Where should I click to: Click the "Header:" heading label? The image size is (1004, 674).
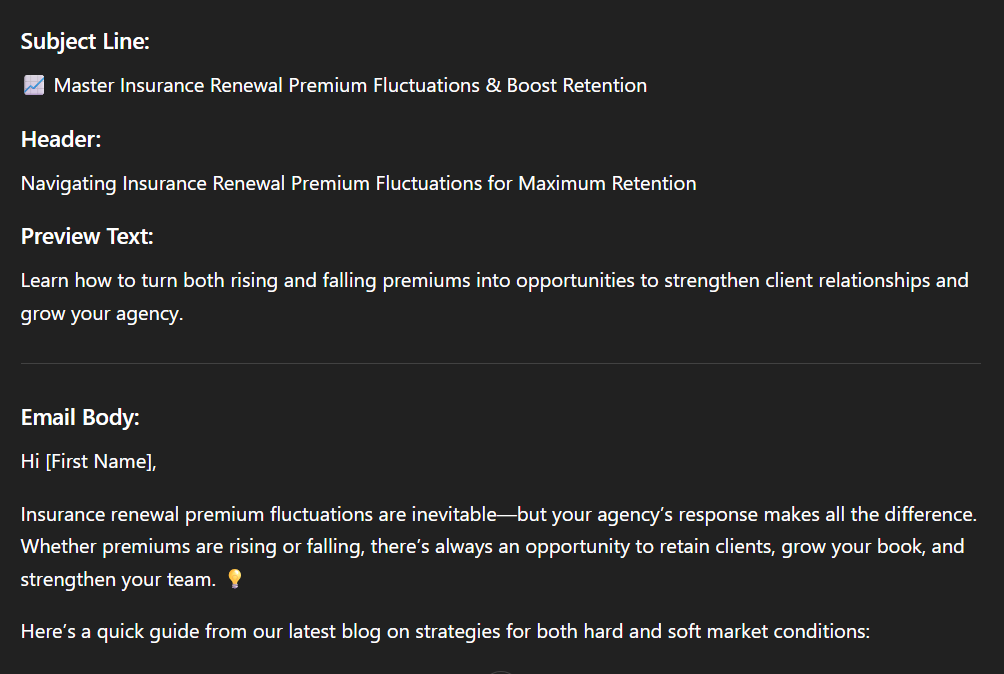61,140
